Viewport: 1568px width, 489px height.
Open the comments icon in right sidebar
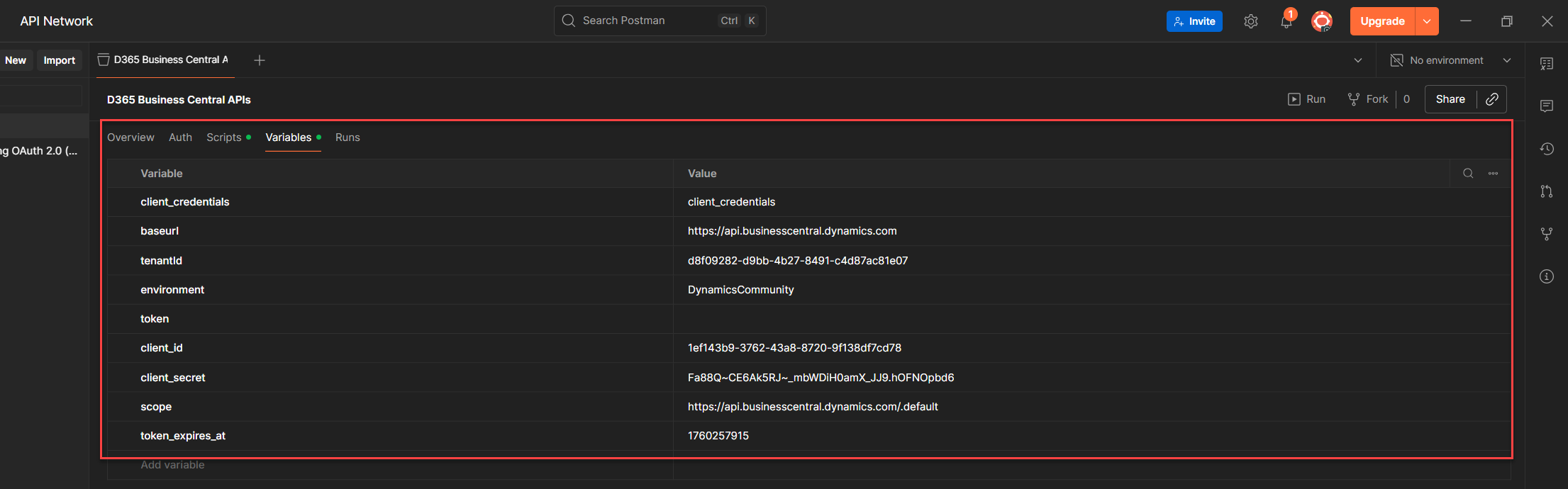pyautogui.click(x=1547, y=106)
